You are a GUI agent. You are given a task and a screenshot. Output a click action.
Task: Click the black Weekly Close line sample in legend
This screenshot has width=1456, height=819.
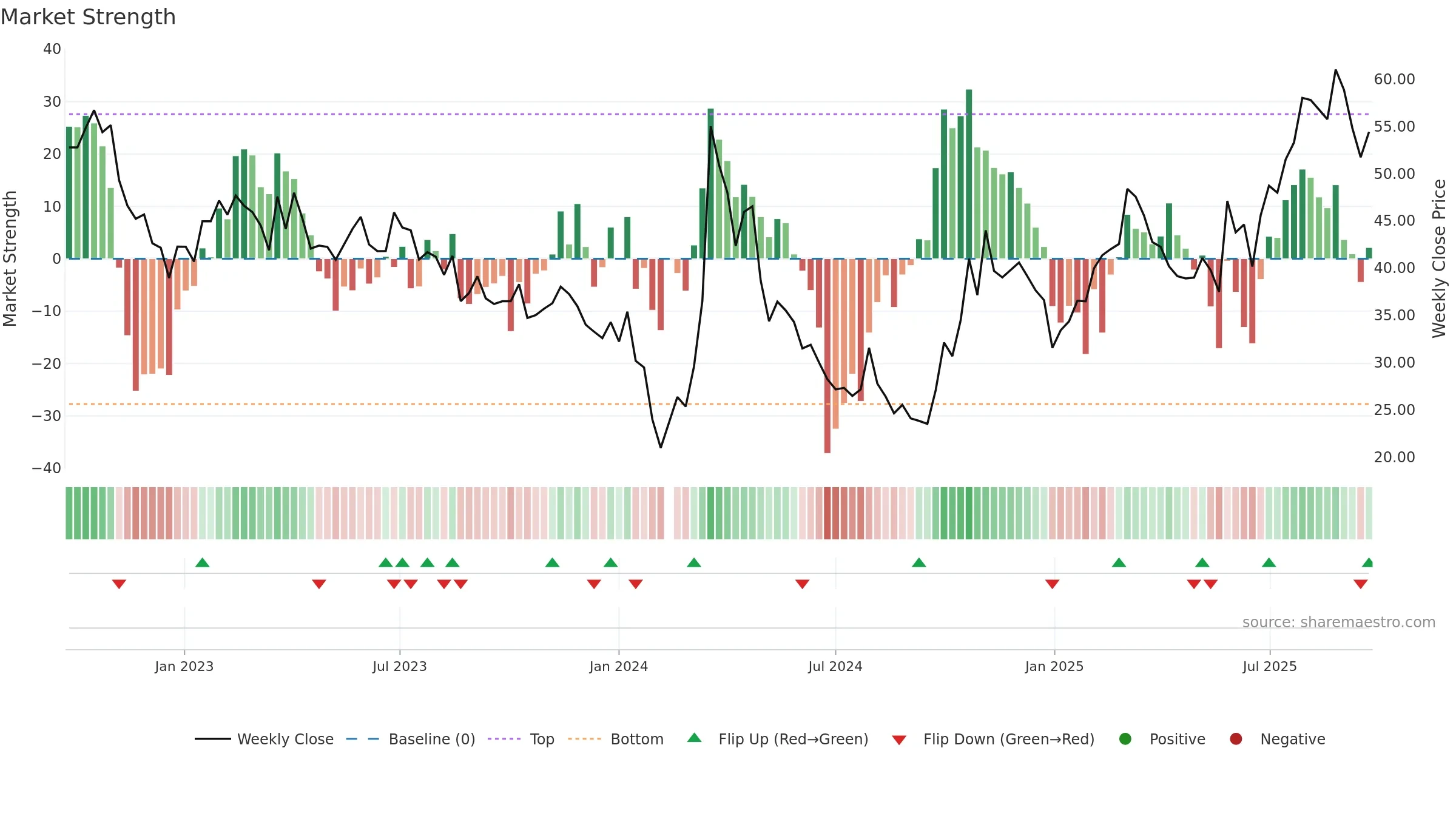(x=213, y=739)
